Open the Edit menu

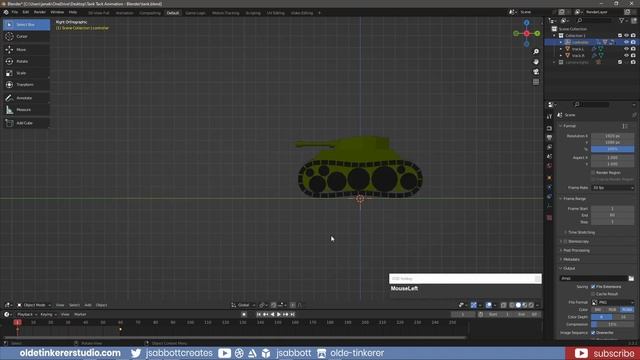click(x=26, y=12)
